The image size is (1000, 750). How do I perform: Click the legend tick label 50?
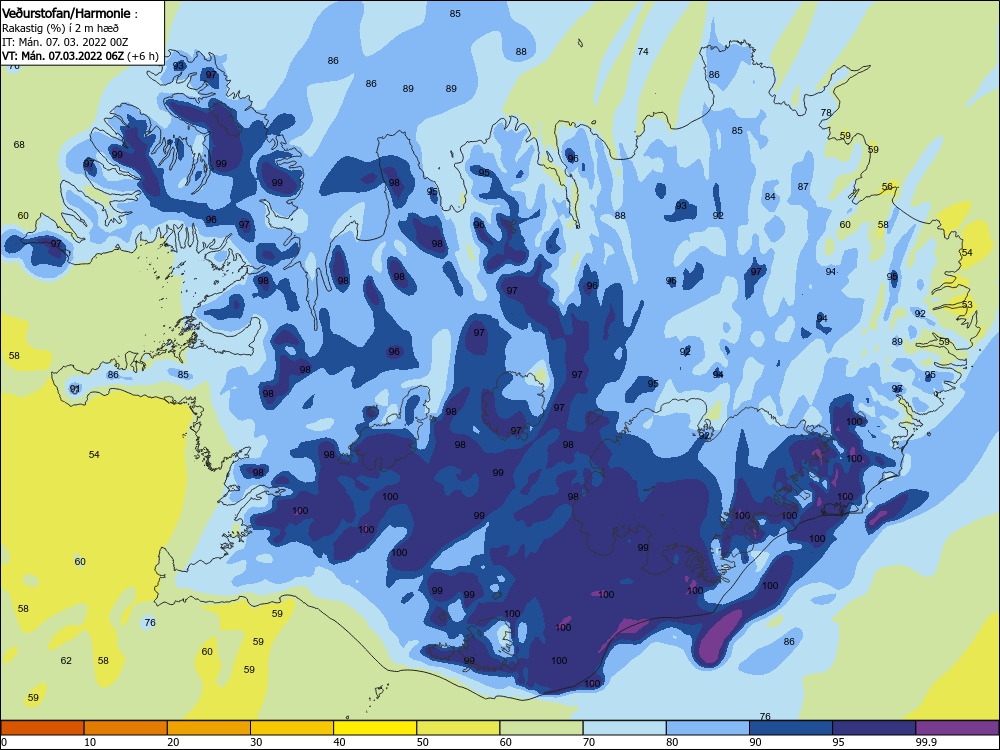423,742
